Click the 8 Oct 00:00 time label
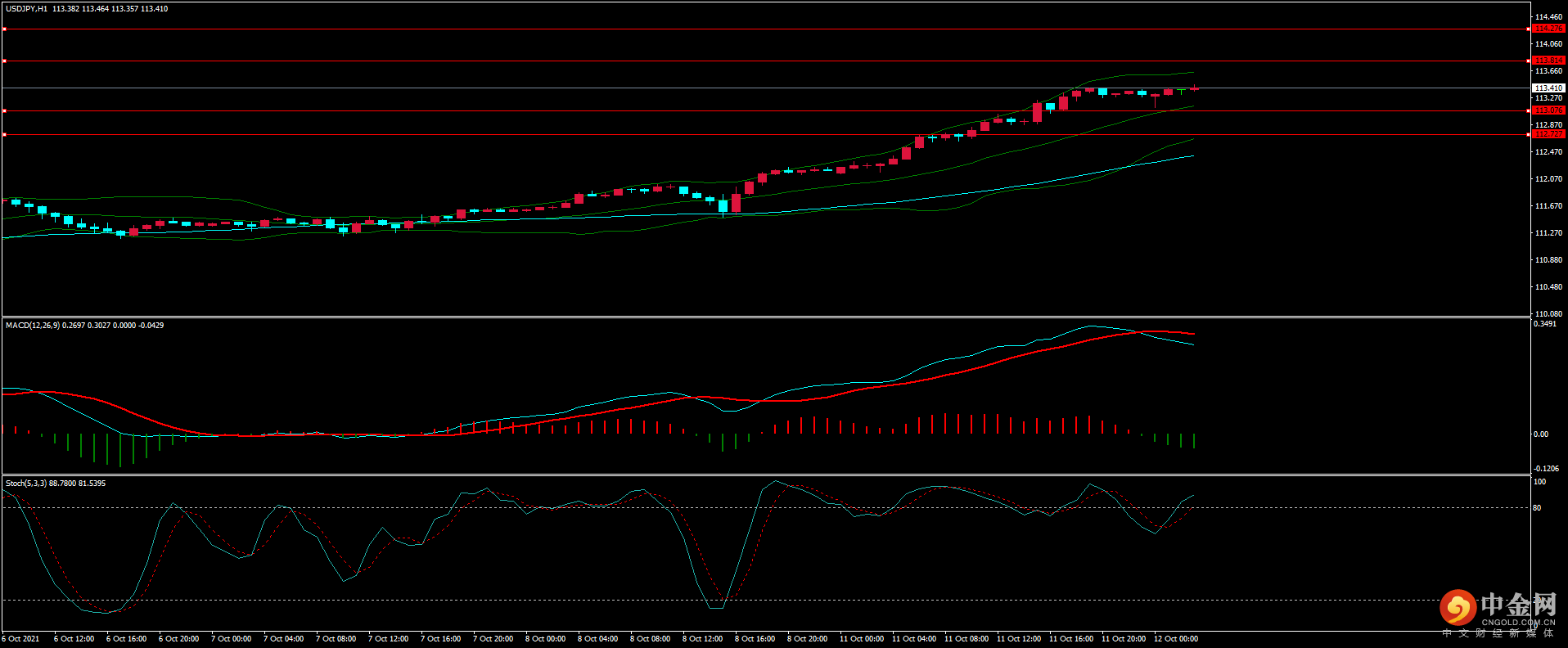This screenshot has height=648, width=1568. click(545, 639)
